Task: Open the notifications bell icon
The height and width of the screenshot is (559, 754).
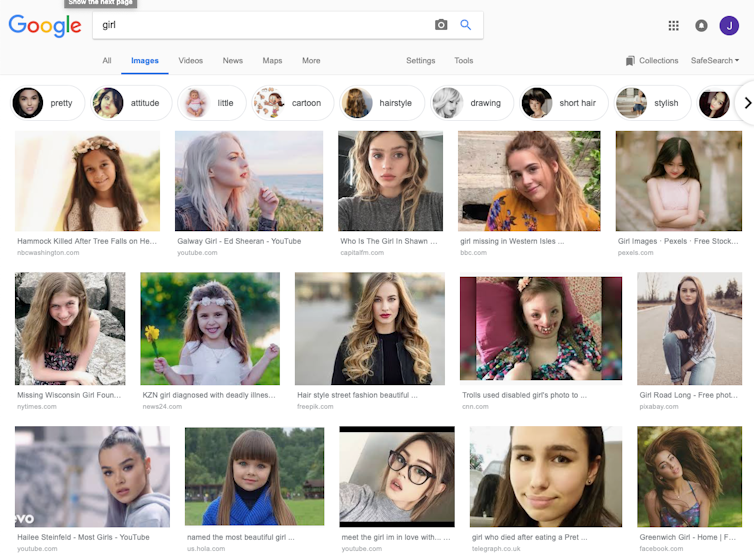Action: pos(701,26)
